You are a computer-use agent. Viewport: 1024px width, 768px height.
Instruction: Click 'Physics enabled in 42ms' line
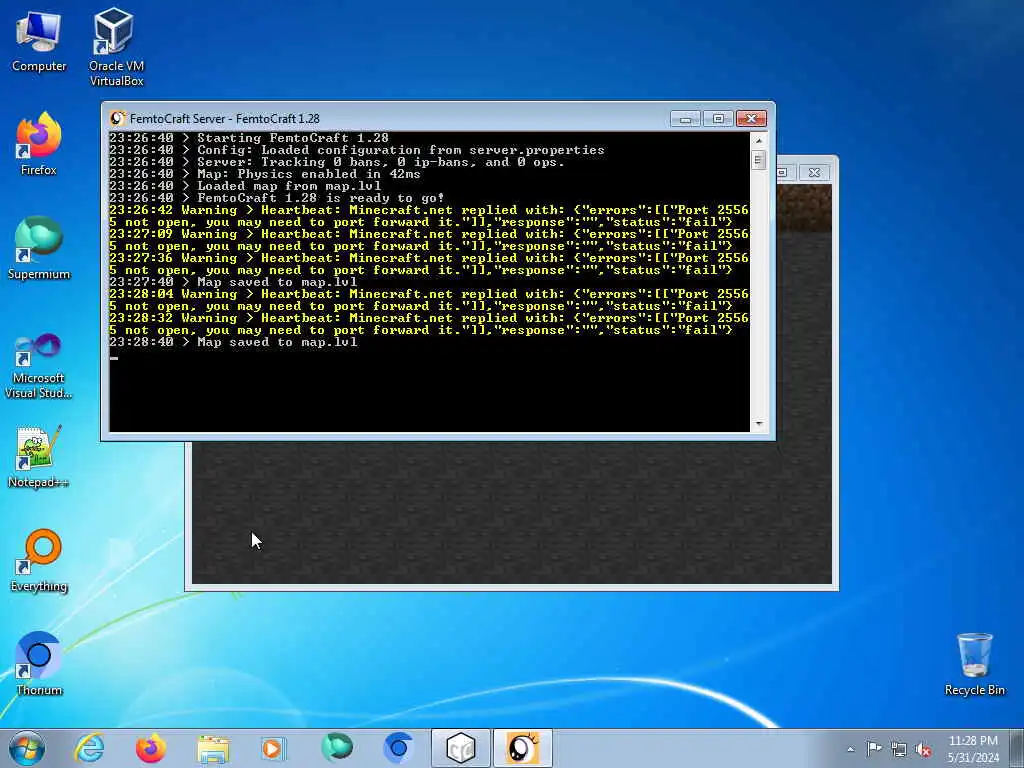click(264, 174)
